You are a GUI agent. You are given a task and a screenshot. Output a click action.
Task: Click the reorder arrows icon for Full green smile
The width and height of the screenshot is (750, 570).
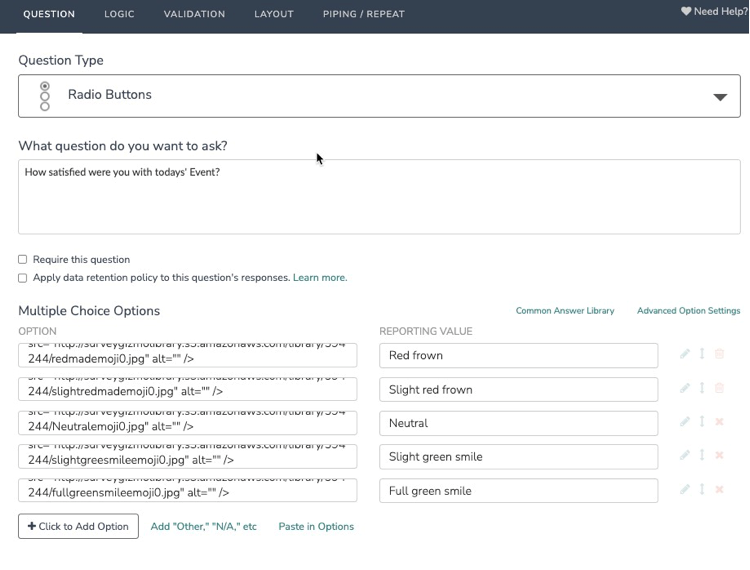(x=702, y=490)
